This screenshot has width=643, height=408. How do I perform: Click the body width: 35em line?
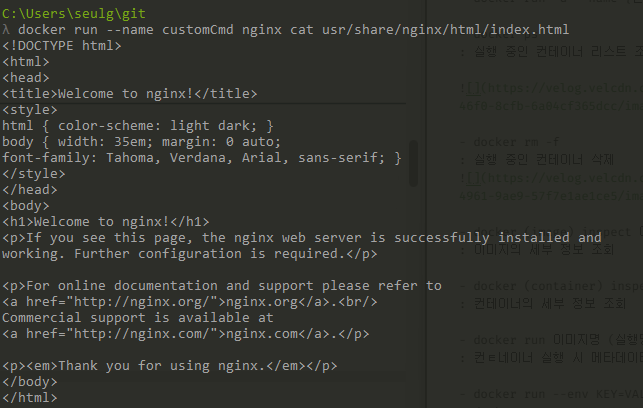coord(141,142)
